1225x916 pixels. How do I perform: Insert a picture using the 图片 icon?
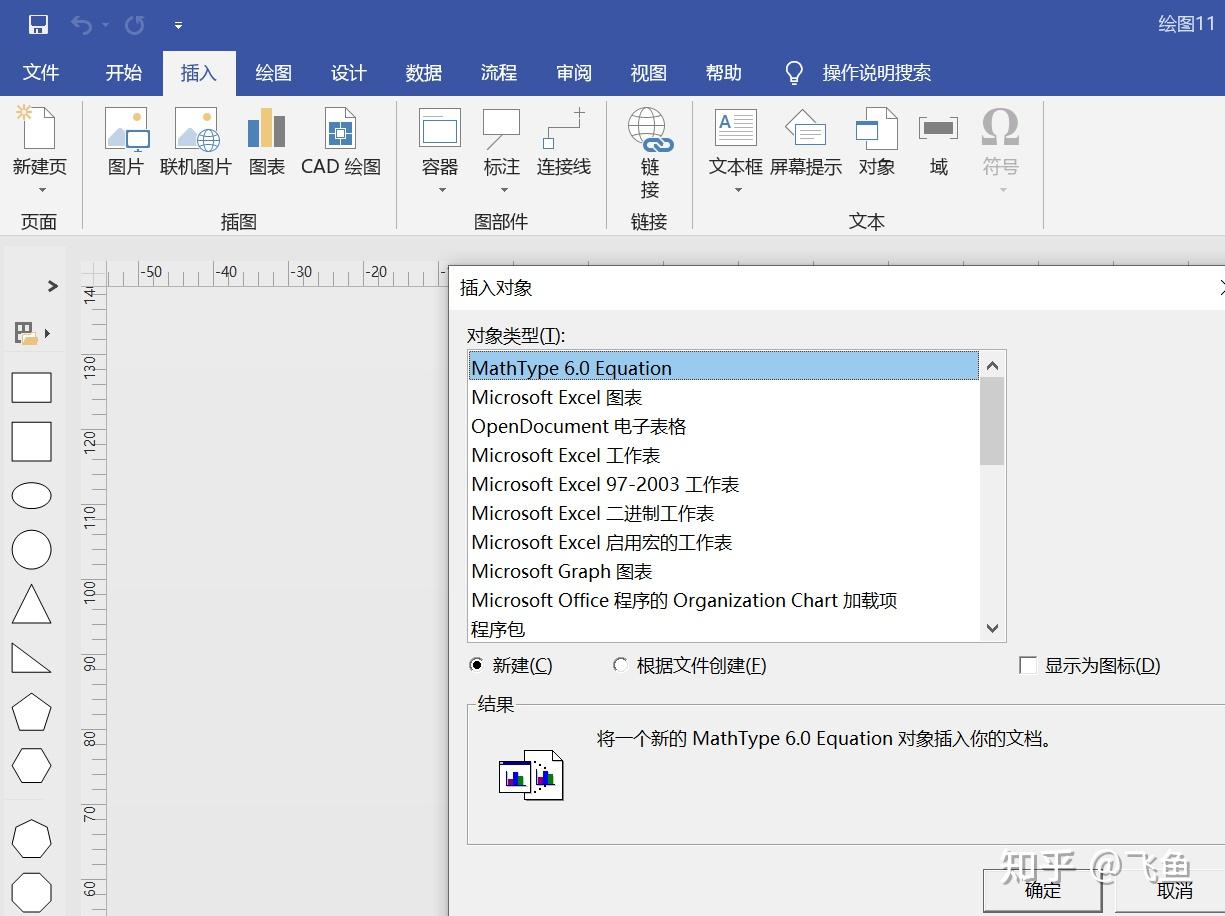(126, 140)
